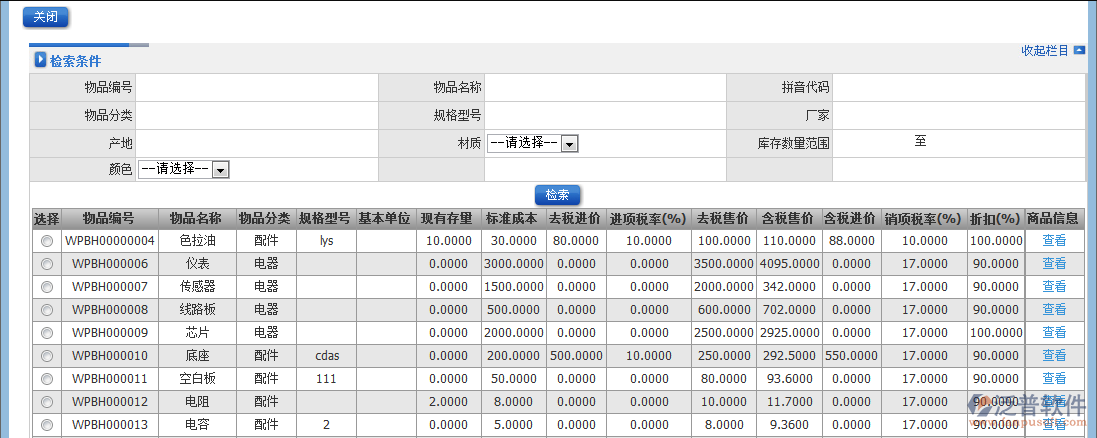
Task: Click the 现有存量 column header
Action: [x=448, y=218]
